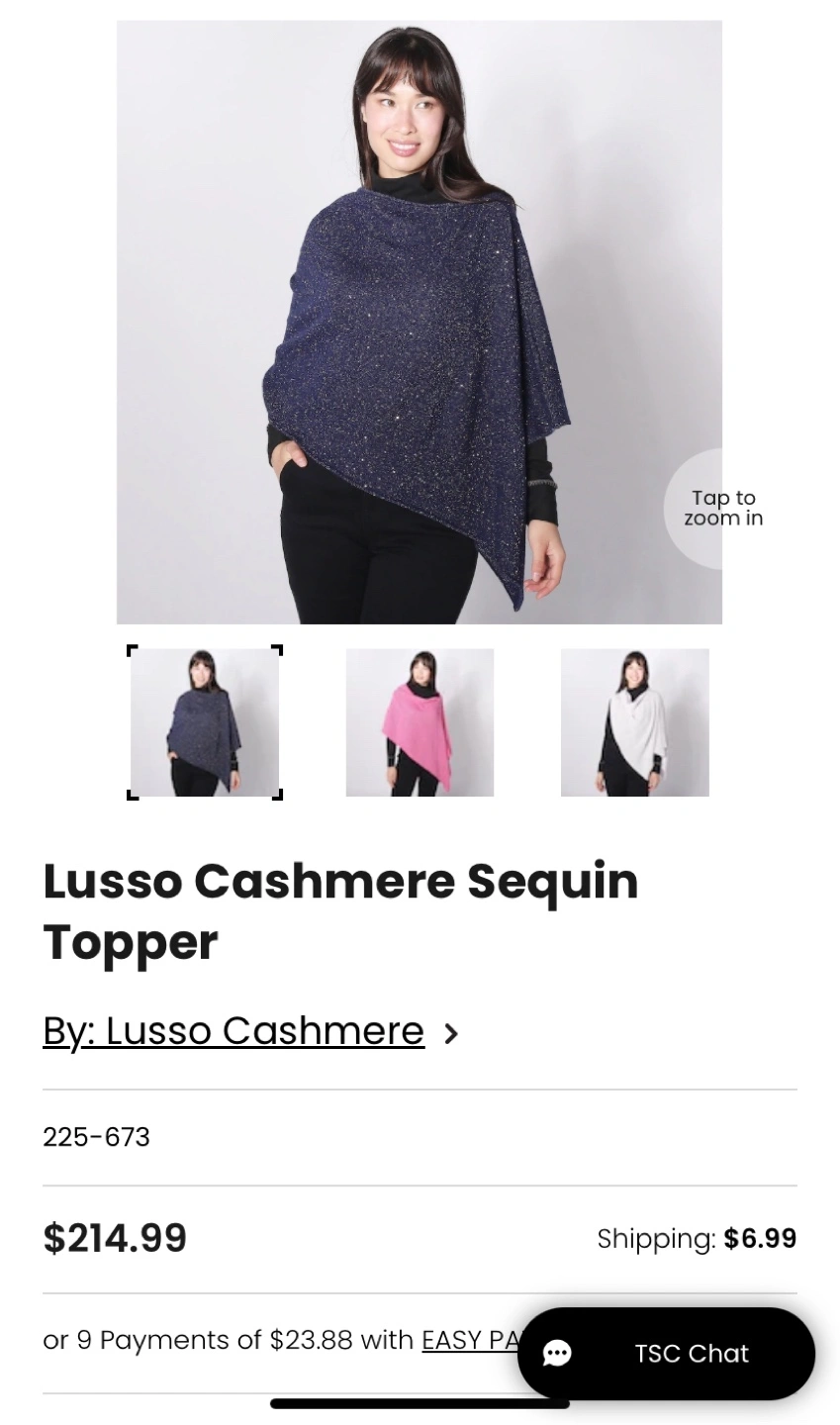The width and height of the screenshot is (840, 1425).
Task: Select the navy blue topper thumbnail
Action: 205,722
